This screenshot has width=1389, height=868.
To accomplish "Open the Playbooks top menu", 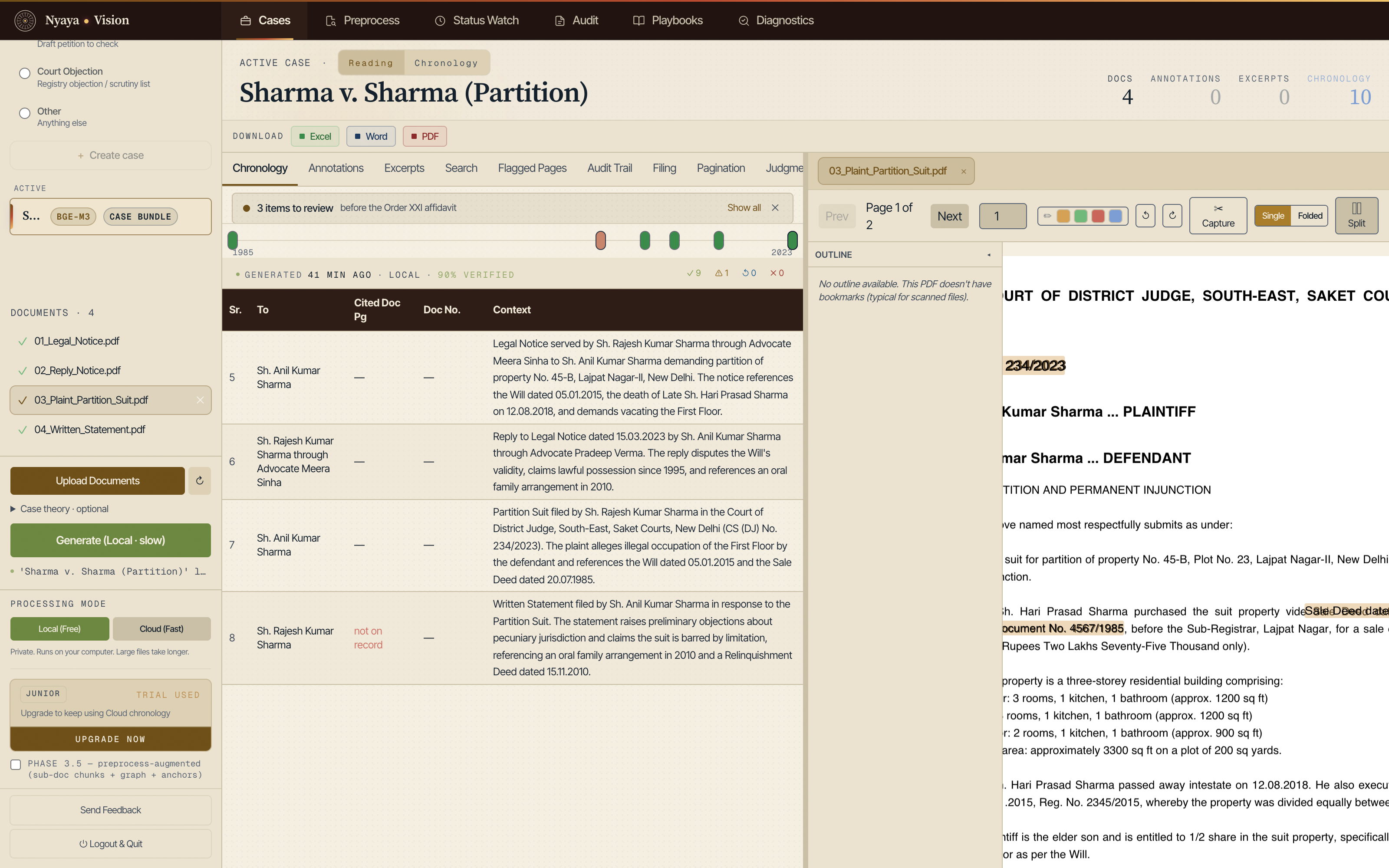I will (x=668, y=20).
